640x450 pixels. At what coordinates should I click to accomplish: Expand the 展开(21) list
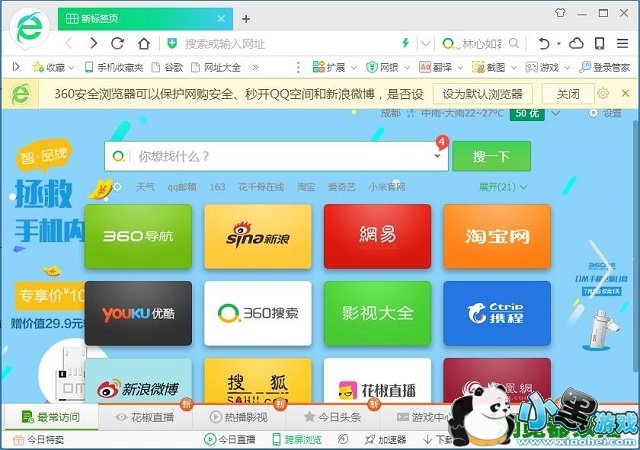(502, 187)
